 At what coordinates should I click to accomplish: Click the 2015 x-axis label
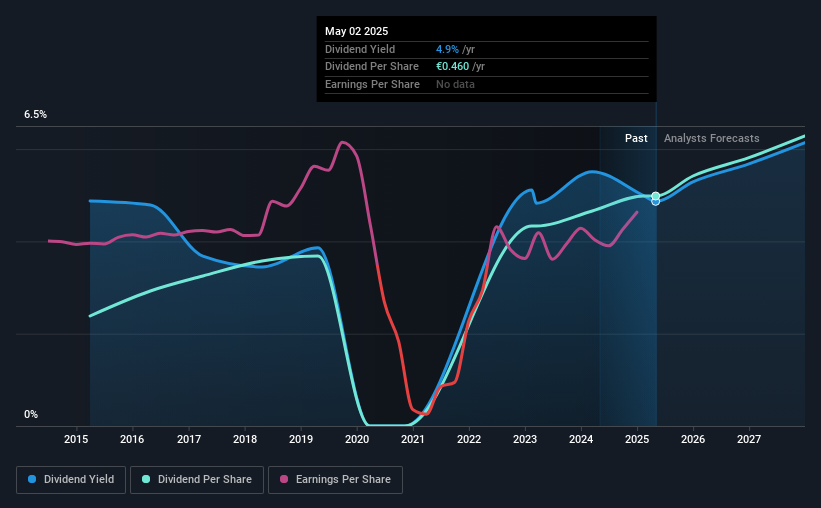click(x=76, y=439)
